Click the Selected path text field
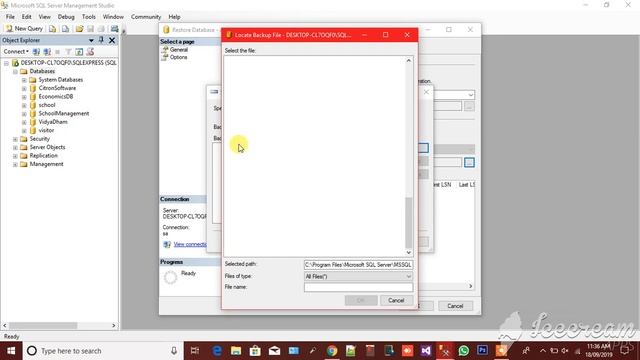640x360 pixels. pyautogui.click(x=358, y=265)
